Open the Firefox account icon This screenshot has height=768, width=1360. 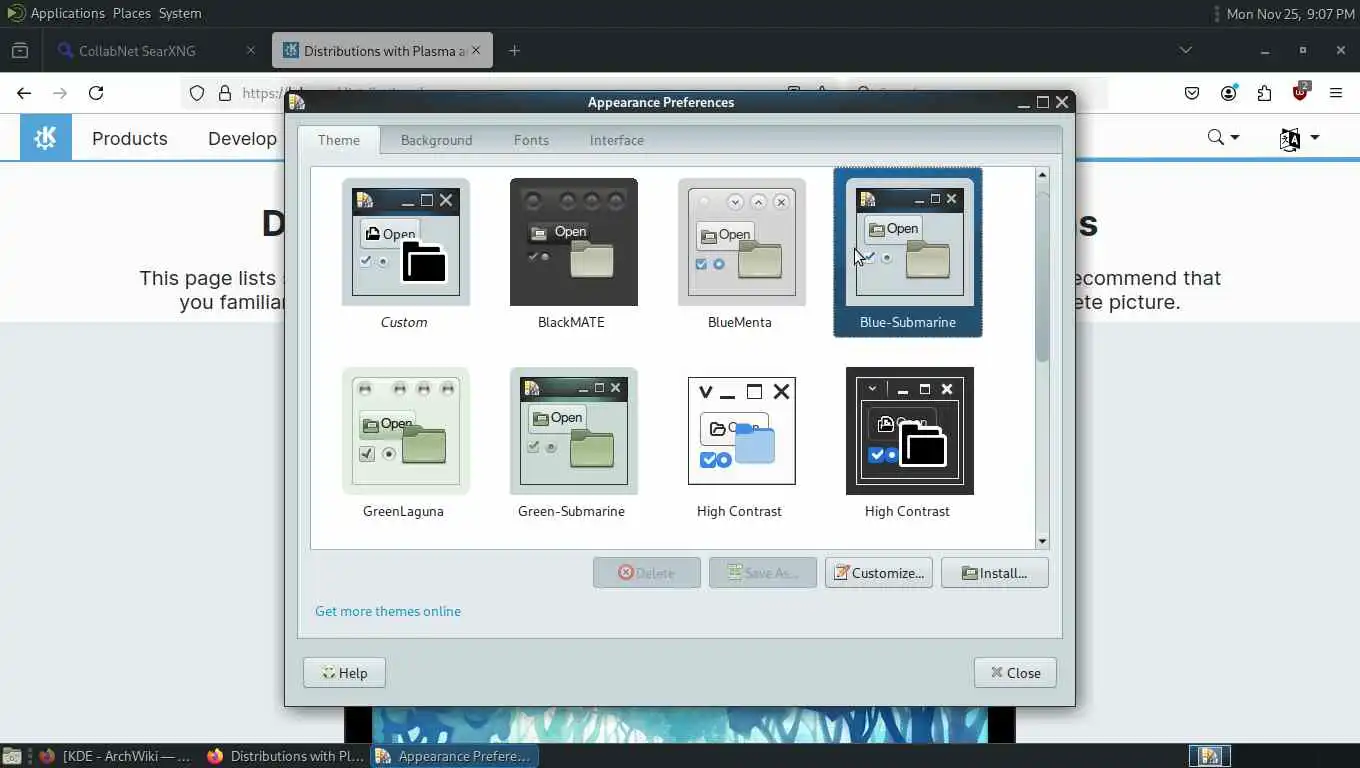click(1228, 93)
